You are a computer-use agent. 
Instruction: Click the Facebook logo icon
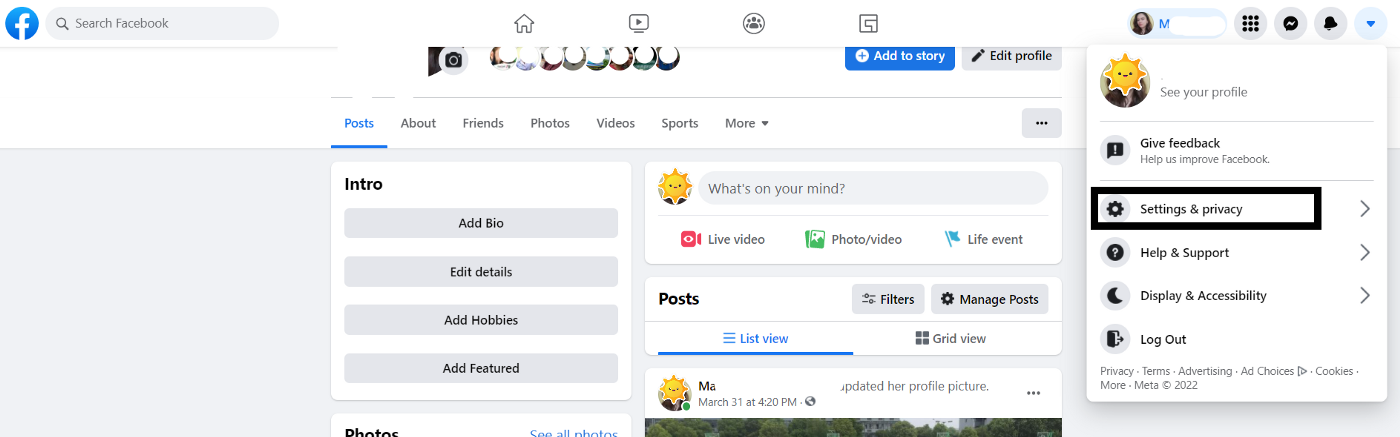pyautogui.click(x=22, y=23)
